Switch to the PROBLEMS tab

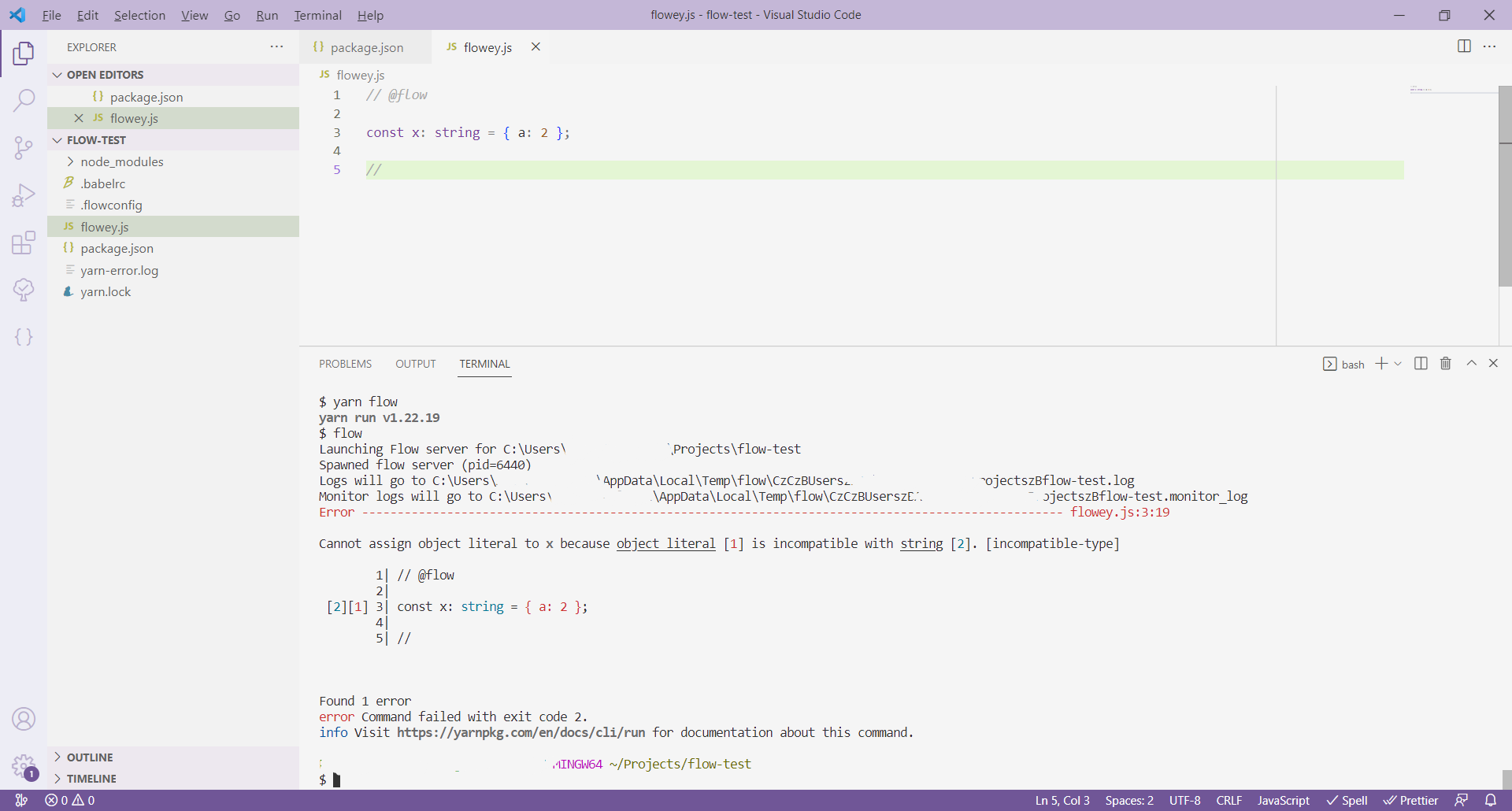click(x=345, y=364)
